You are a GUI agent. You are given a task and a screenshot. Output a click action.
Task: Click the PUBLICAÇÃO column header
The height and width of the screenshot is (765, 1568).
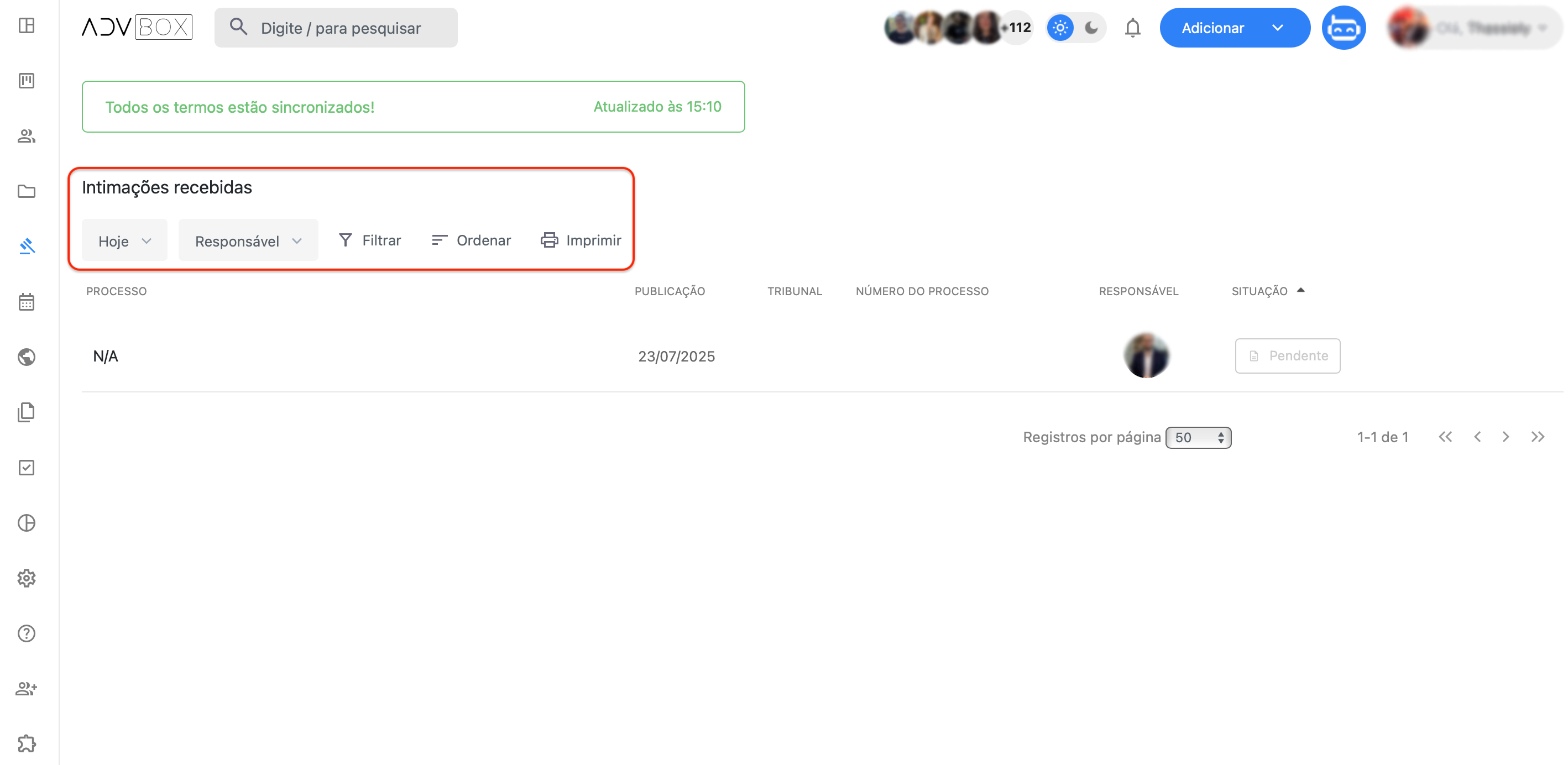[x=670, y=291]
